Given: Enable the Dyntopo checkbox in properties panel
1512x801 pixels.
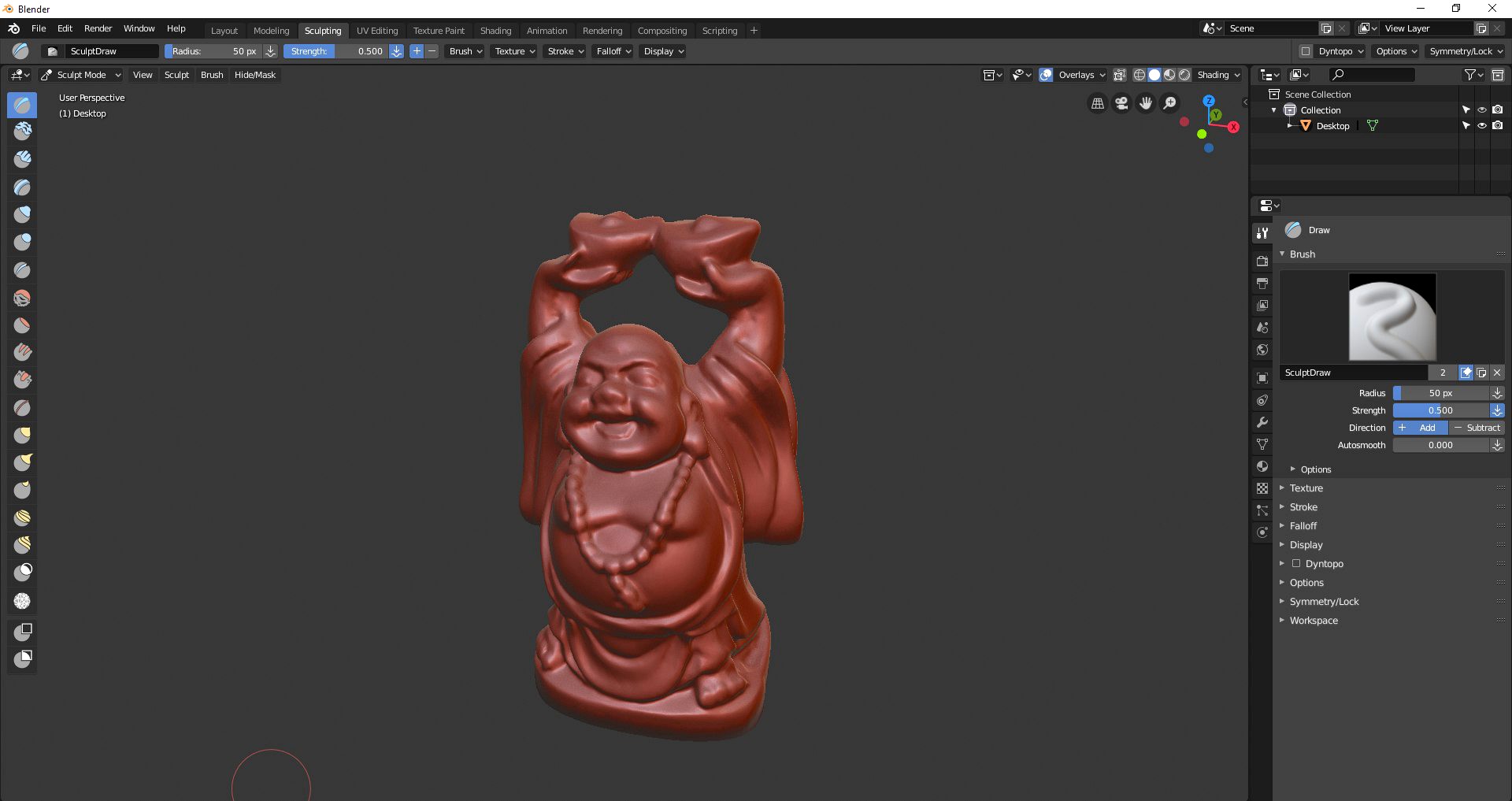Looking at the screenshot, I should [1295, 563].
